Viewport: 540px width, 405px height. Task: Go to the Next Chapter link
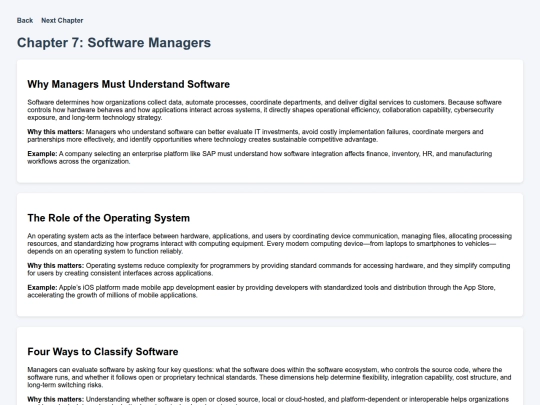tap(62, 20)
